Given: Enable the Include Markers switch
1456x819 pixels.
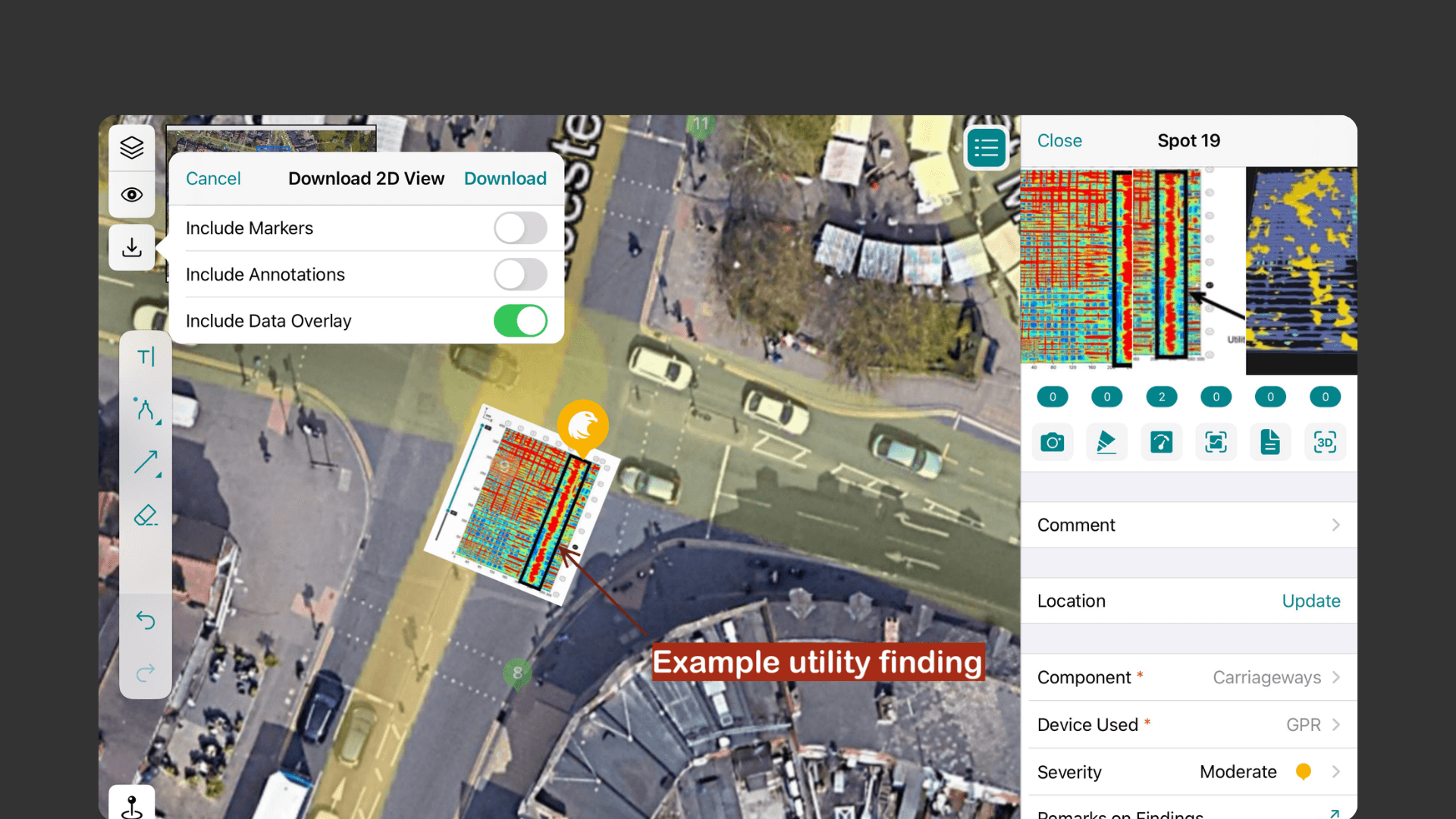Looking at the screenshot, I should pyautogui.click(x=520, y=228).
